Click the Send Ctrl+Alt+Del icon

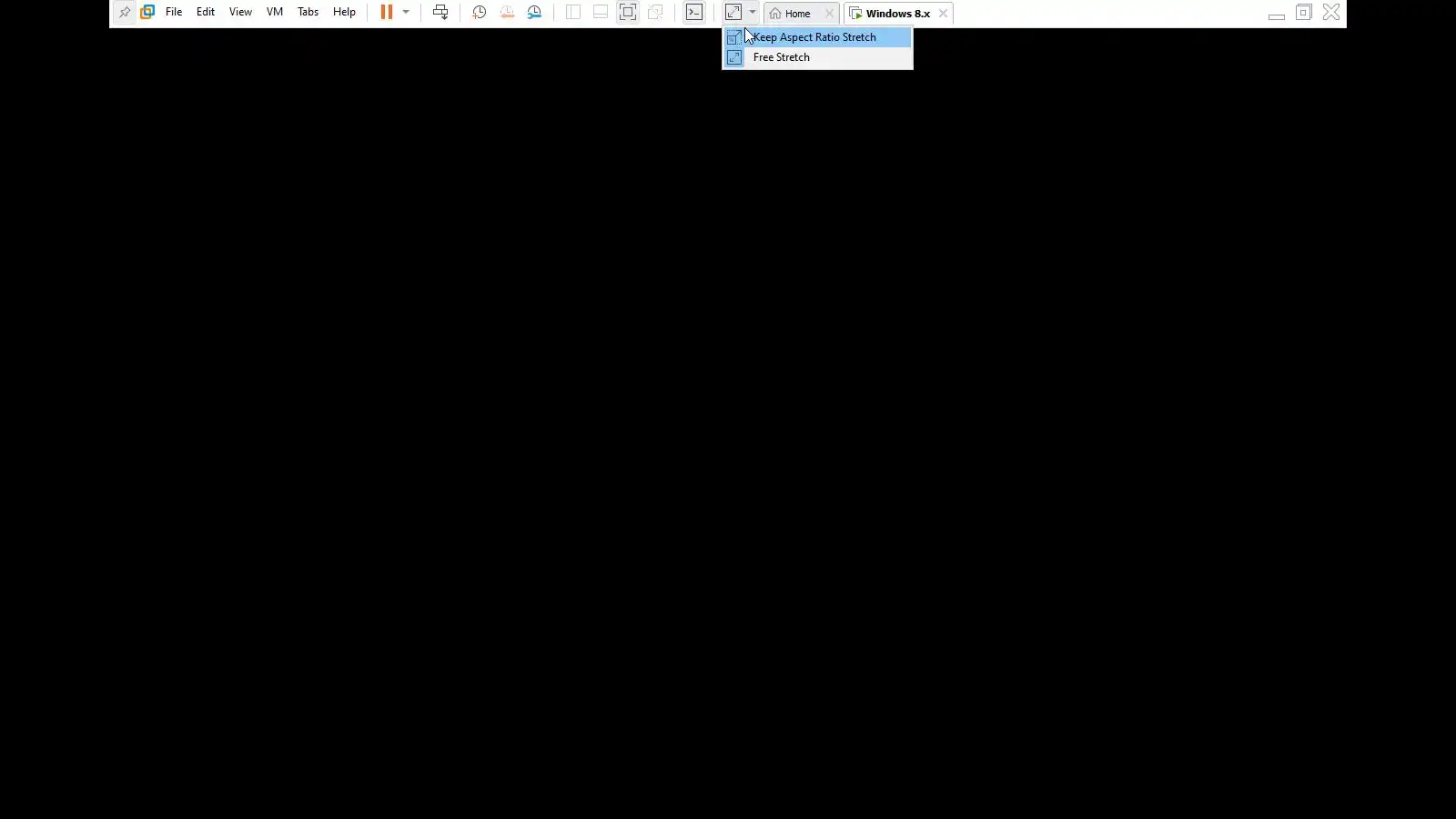(440, 13)
